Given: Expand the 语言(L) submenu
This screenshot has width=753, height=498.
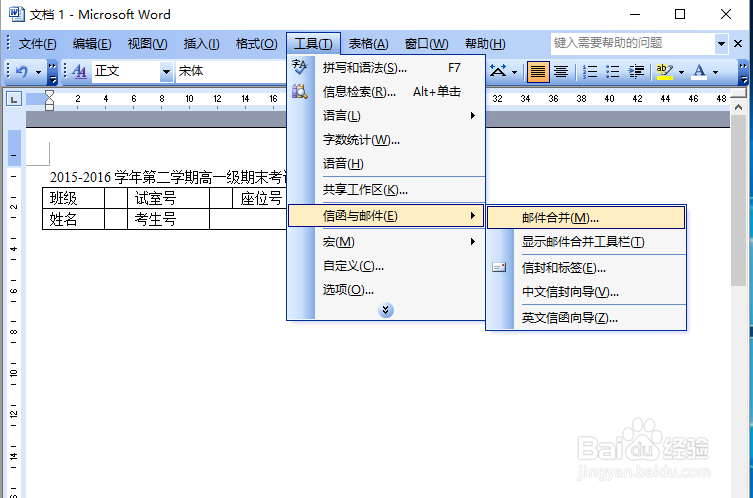Looking at the screenshot, I should tap(386, 116).
